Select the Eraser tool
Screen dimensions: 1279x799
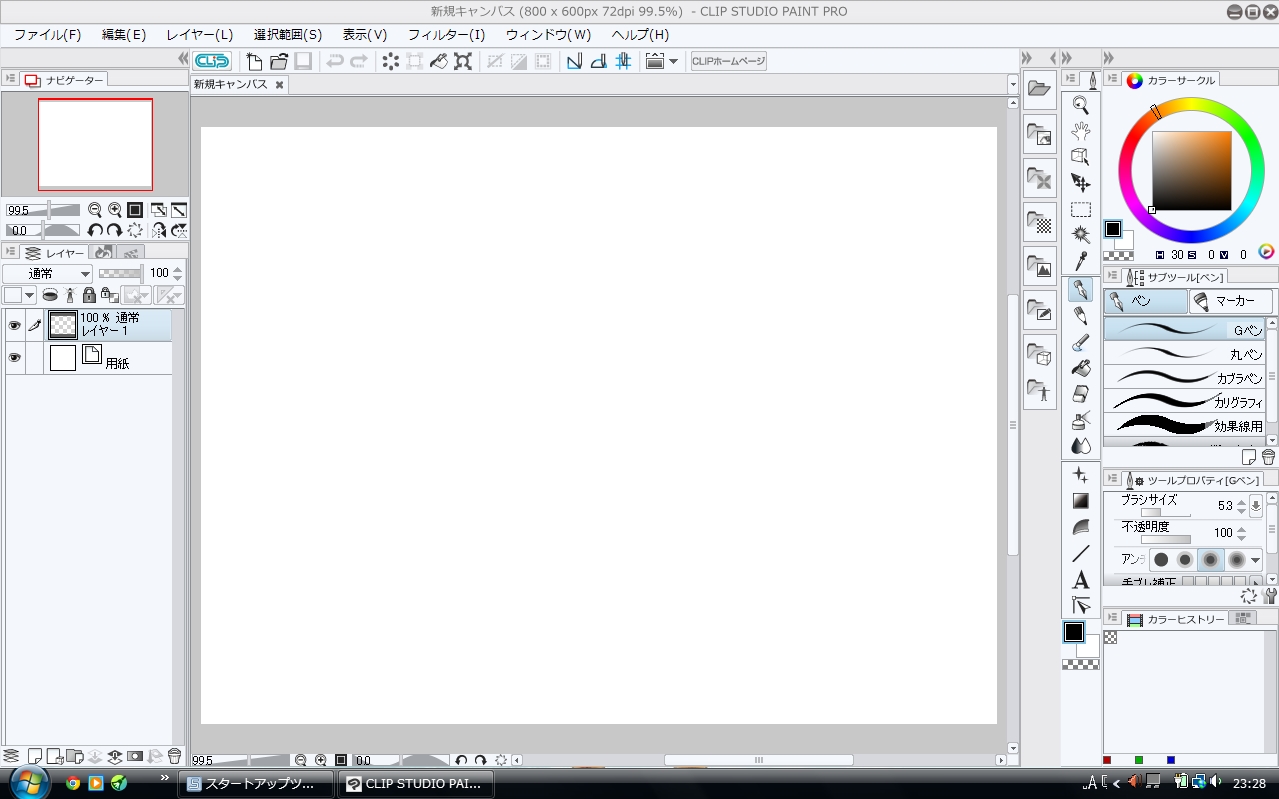pyautogui.click(x=1081, y=394)
